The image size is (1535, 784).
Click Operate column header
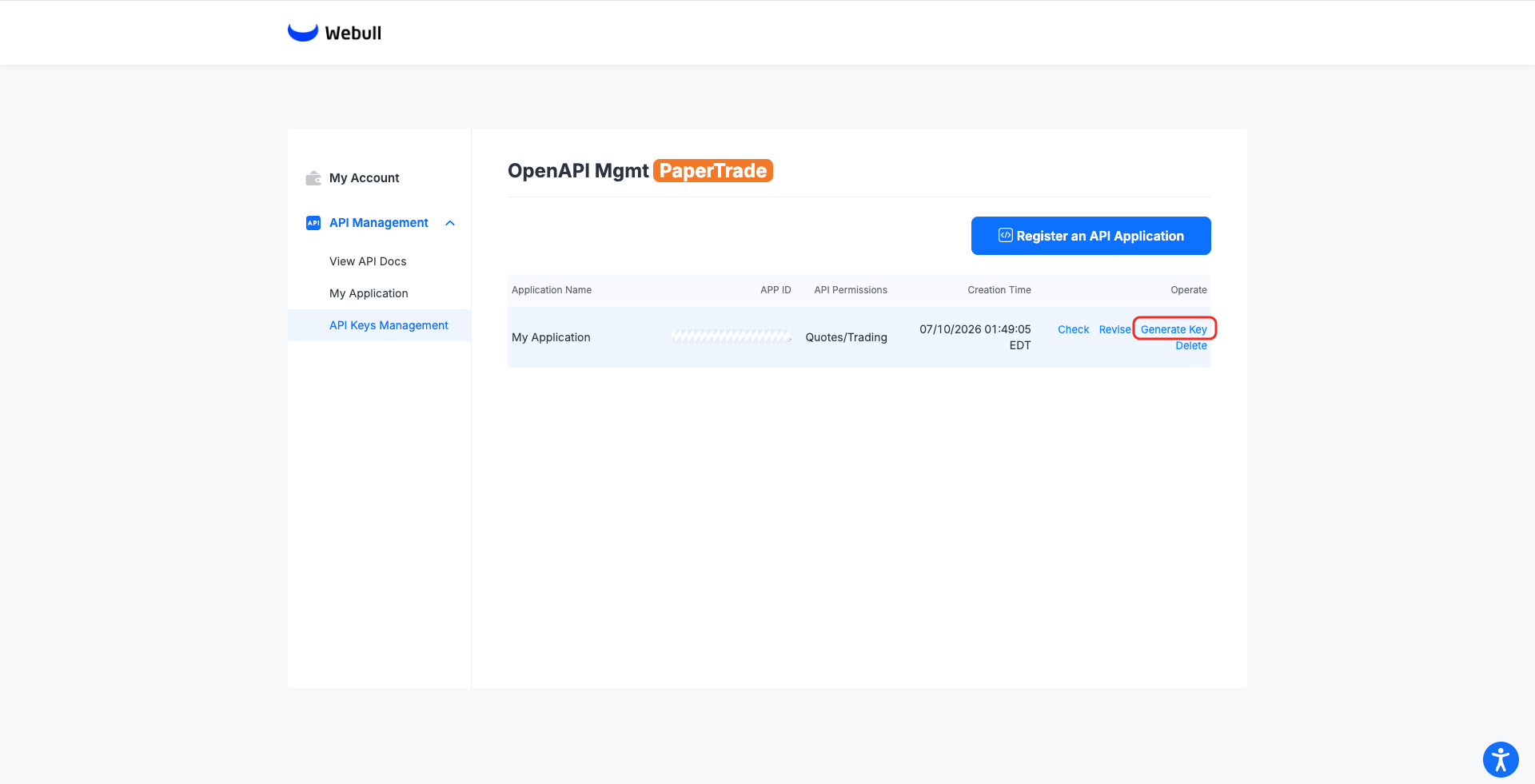coord(1189,290)
